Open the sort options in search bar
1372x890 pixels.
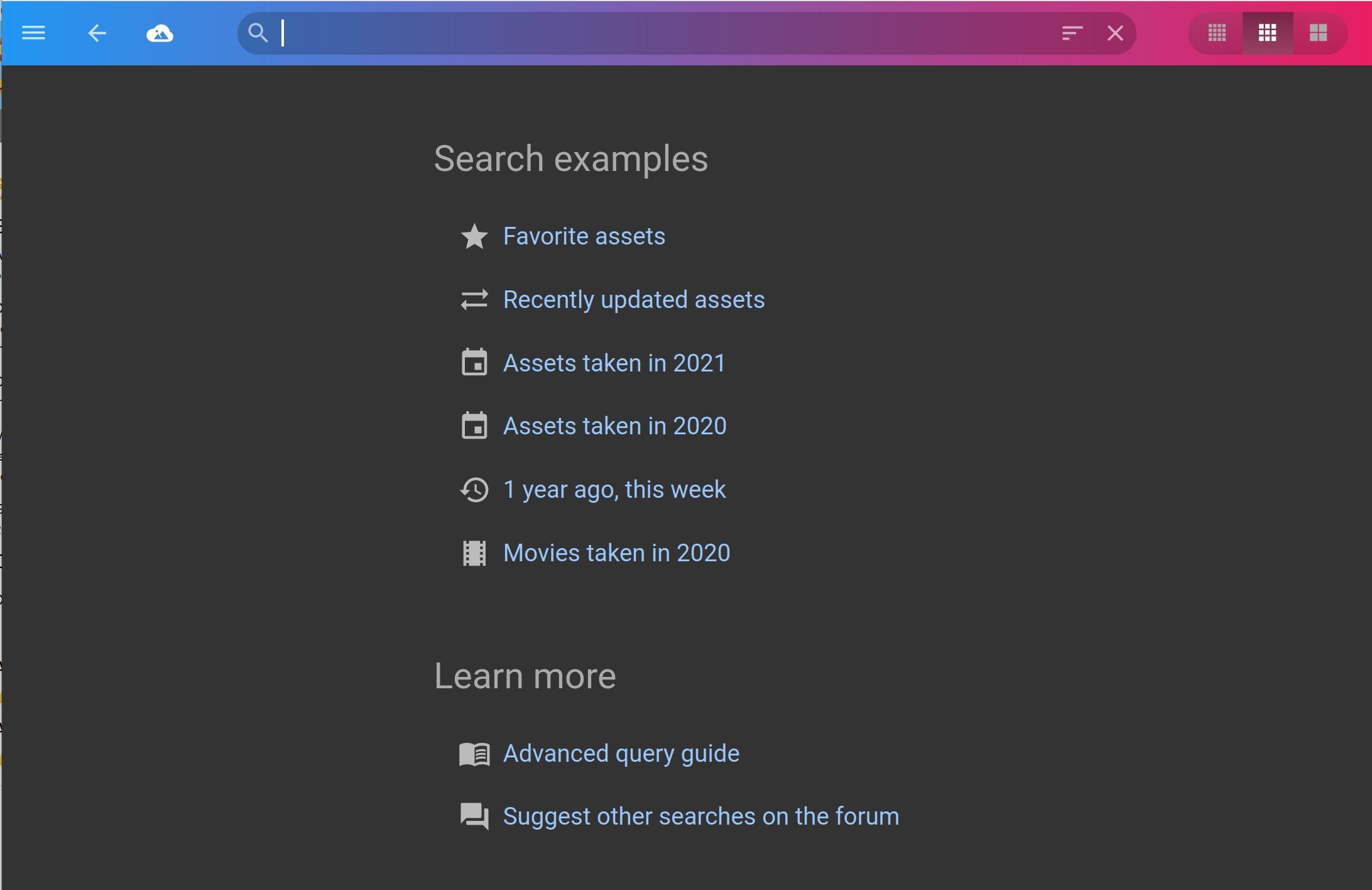point(1072,33)
